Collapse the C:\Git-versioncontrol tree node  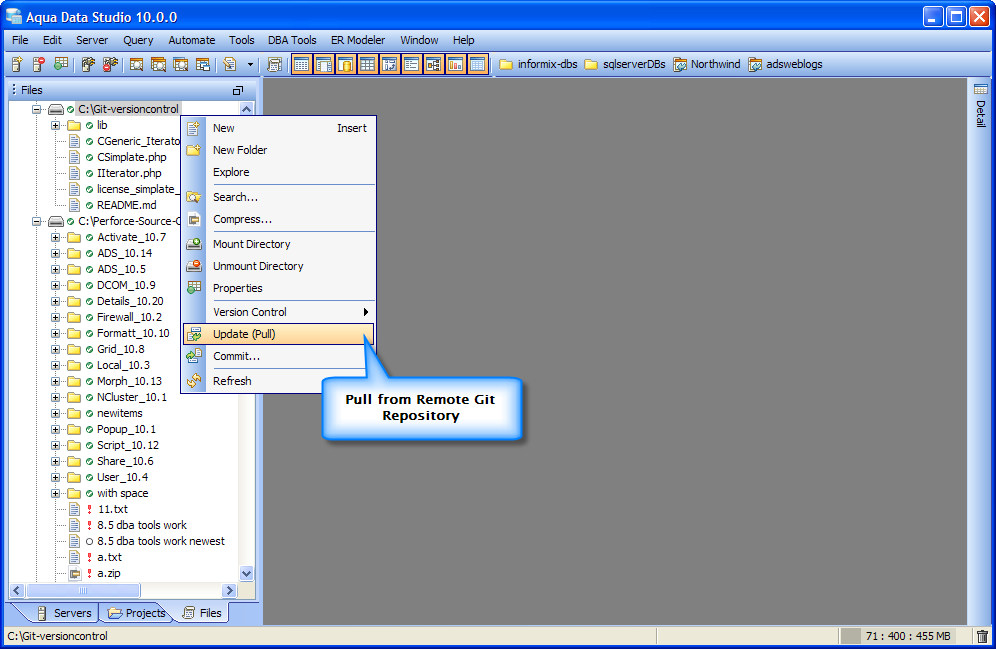[x=37, y=109]
